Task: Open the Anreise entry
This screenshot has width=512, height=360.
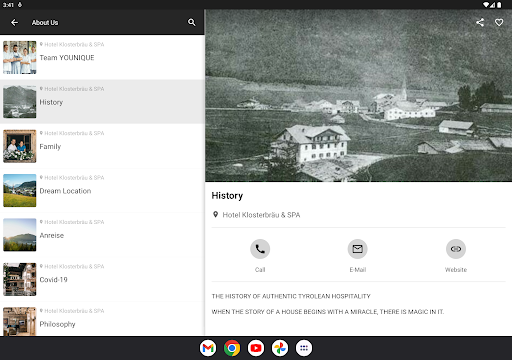Action: pyautogui.click(x=102, y=235)
